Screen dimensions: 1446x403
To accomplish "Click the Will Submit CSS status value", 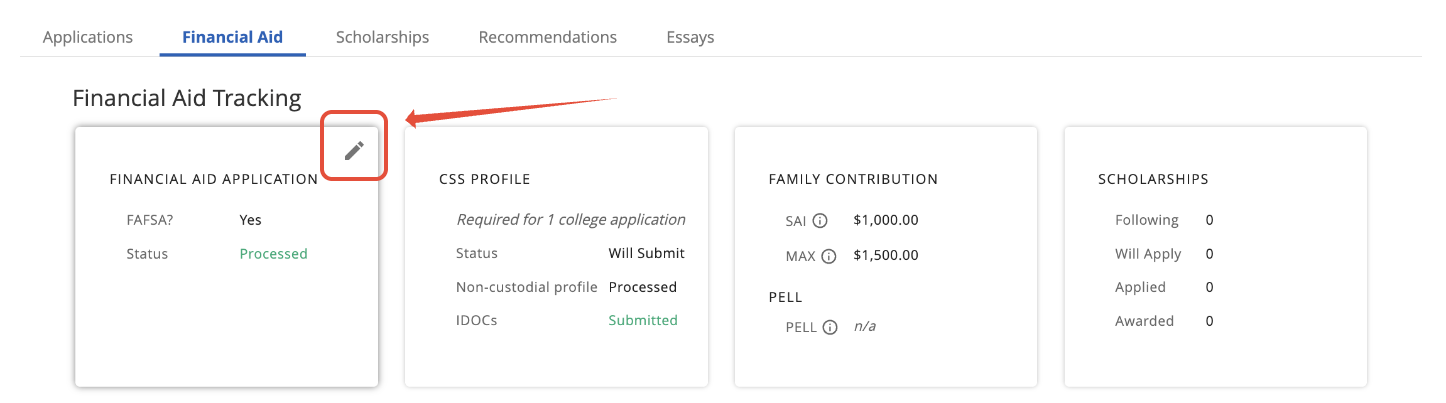I will [x=646, y=254].
